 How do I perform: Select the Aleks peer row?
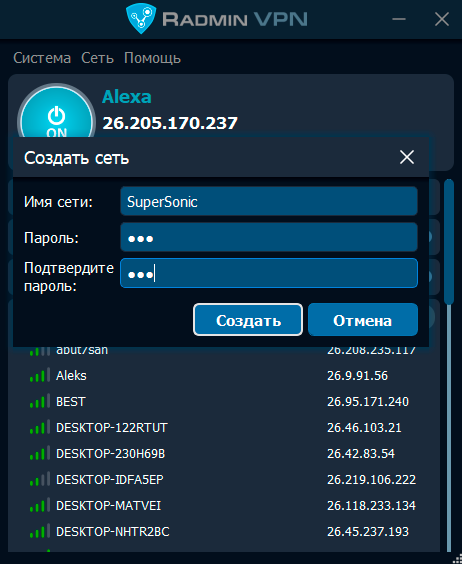click(x=223, y=376)
